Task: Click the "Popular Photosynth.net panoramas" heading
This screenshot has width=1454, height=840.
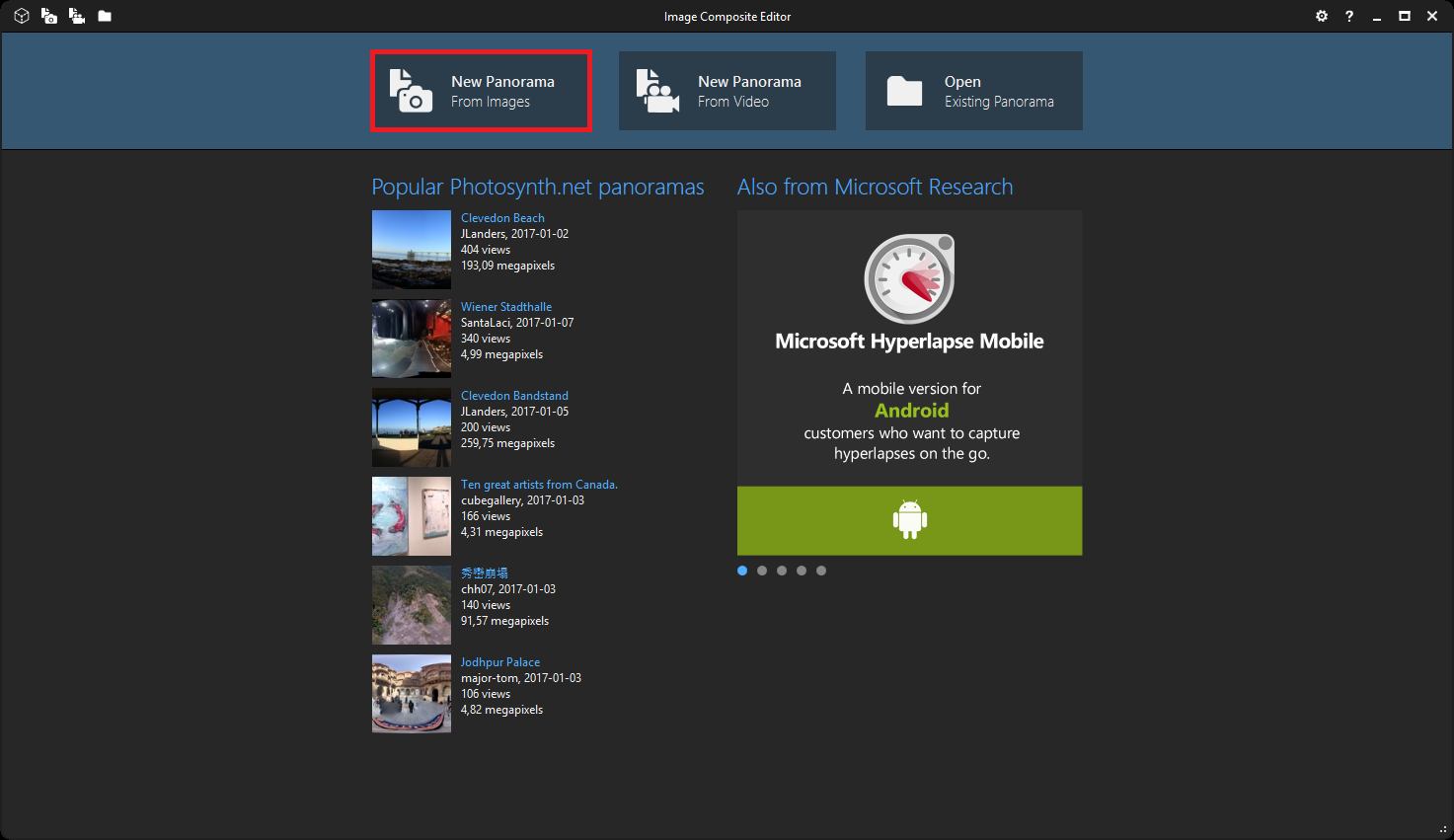Action: coord(538,188)
